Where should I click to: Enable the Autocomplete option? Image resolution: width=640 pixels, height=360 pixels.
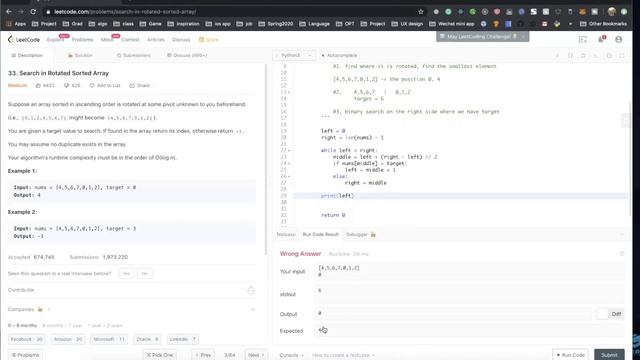[339, 56]
